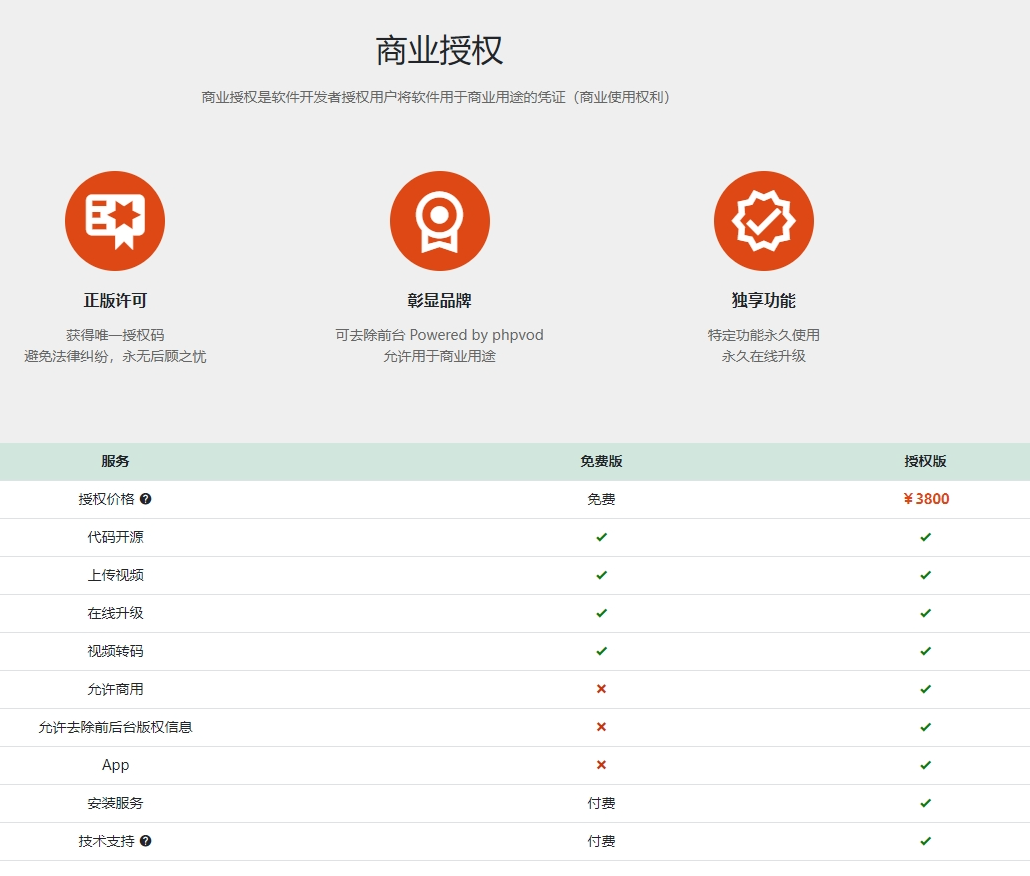Click the 服务 column header

tap(115, 461)
